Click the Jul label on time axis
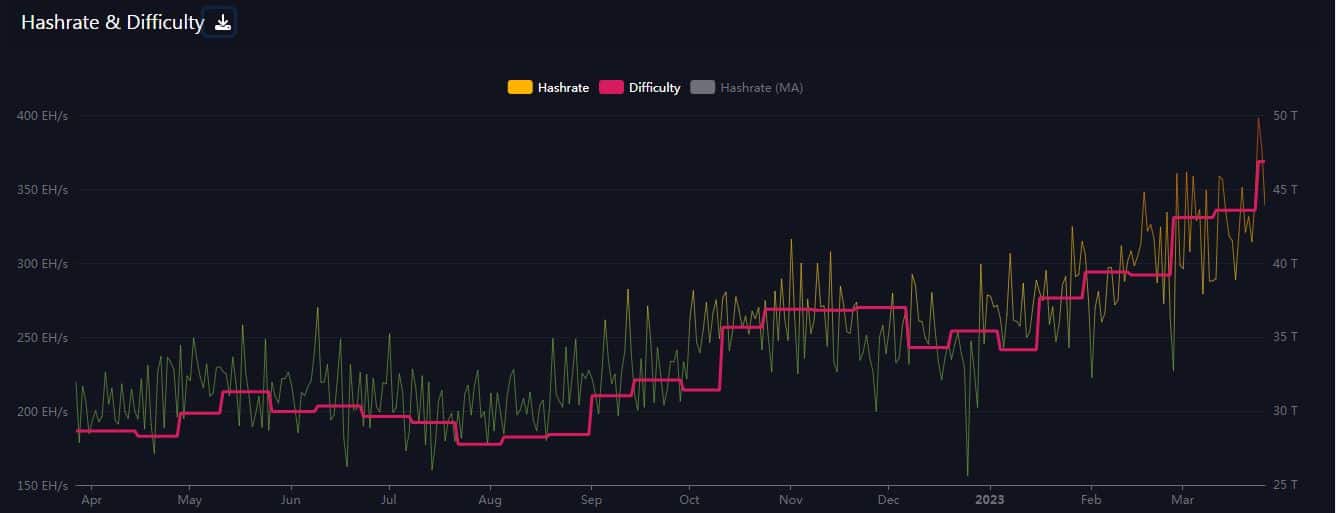Viewport: 1336px width, 513px height. tap(389, 499)
